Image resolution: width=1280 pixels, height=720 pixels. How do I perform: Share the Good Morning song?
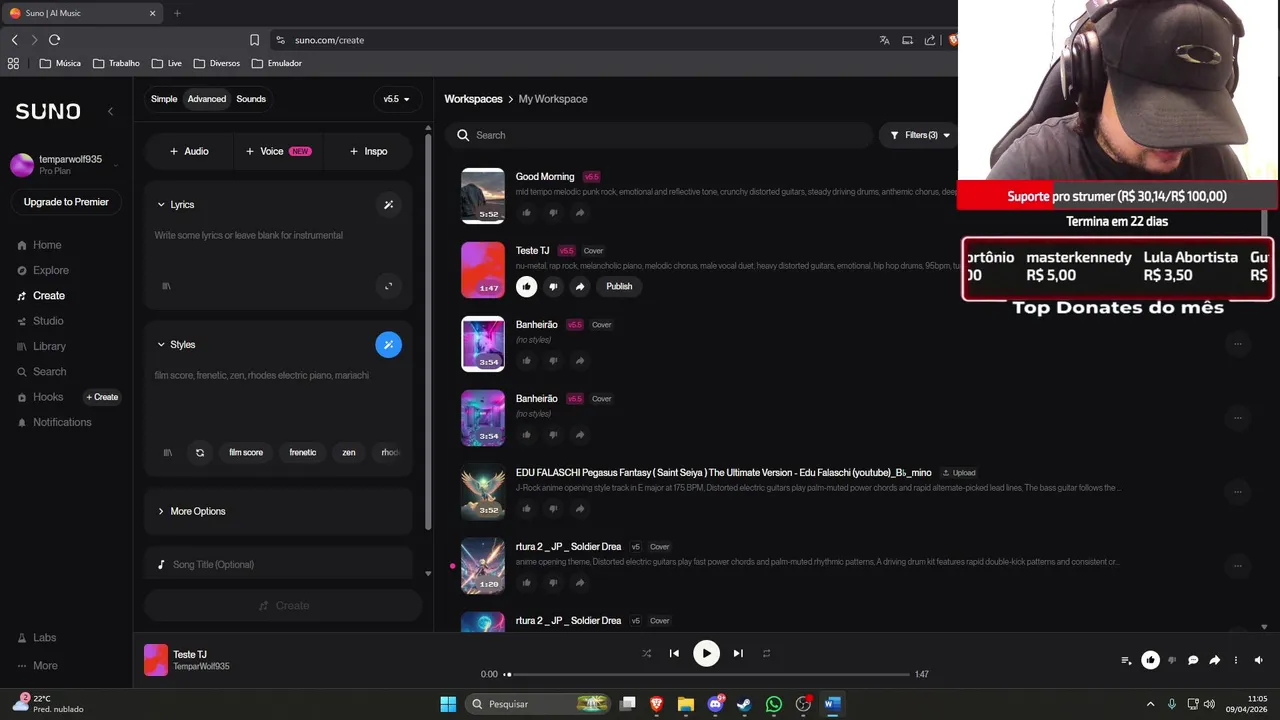point(580,212)
